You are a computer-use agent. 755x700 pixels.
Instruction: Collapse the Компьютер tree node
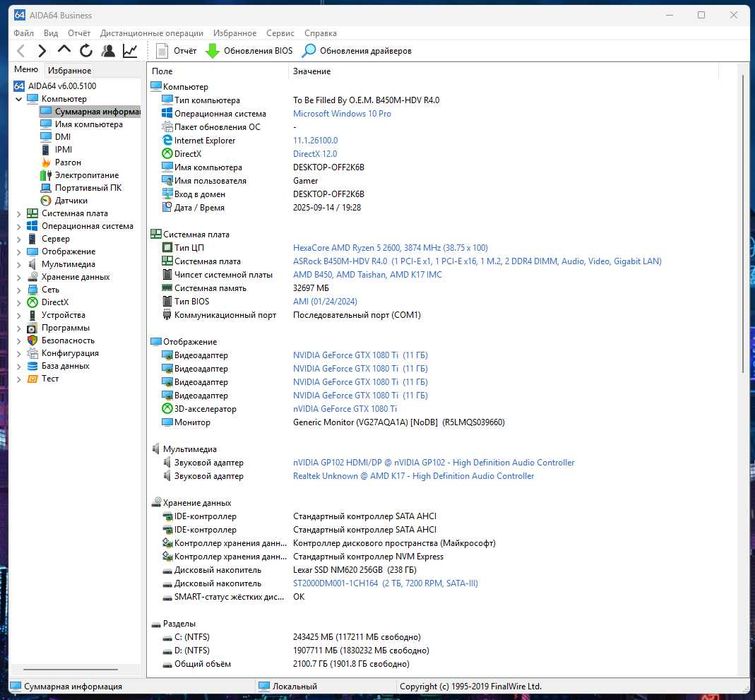click(x=18, y=99)
